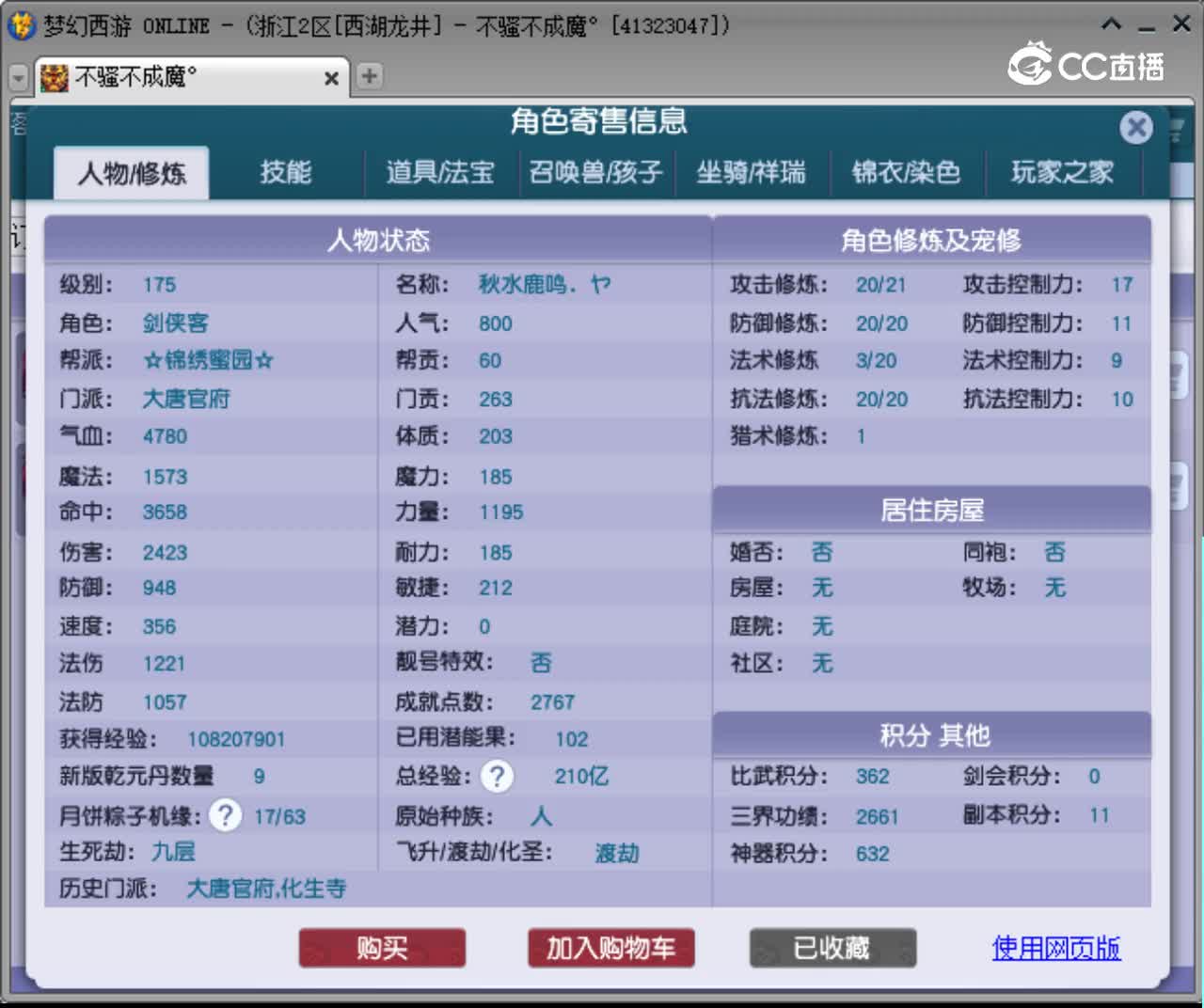This screenshot has height=1008, width=1204.
Task: Click character name 秋水鹿鸣
Action: click(x=545, y=284)
